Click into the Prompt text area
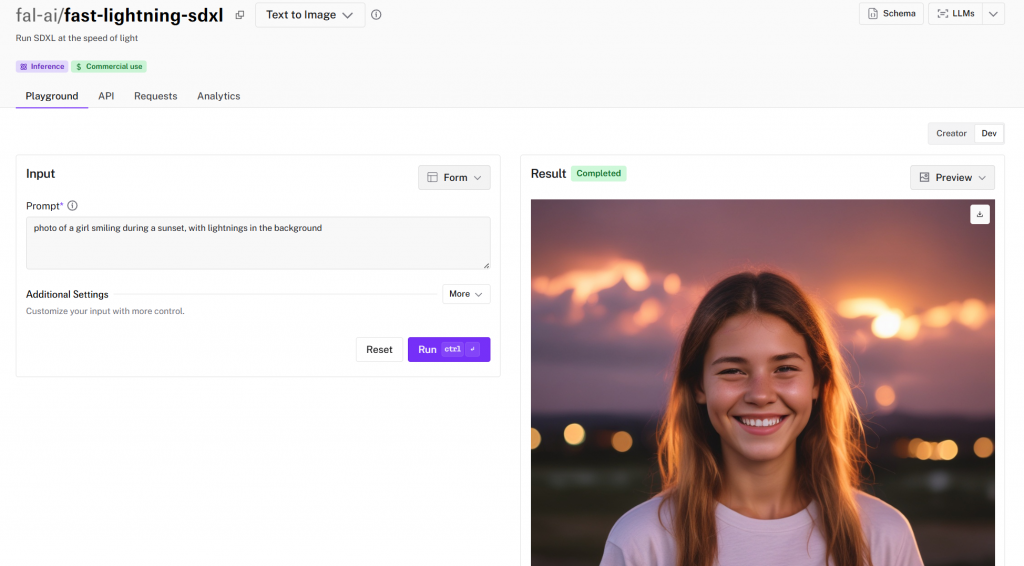 pyautogui.click(x=258, y=243)
